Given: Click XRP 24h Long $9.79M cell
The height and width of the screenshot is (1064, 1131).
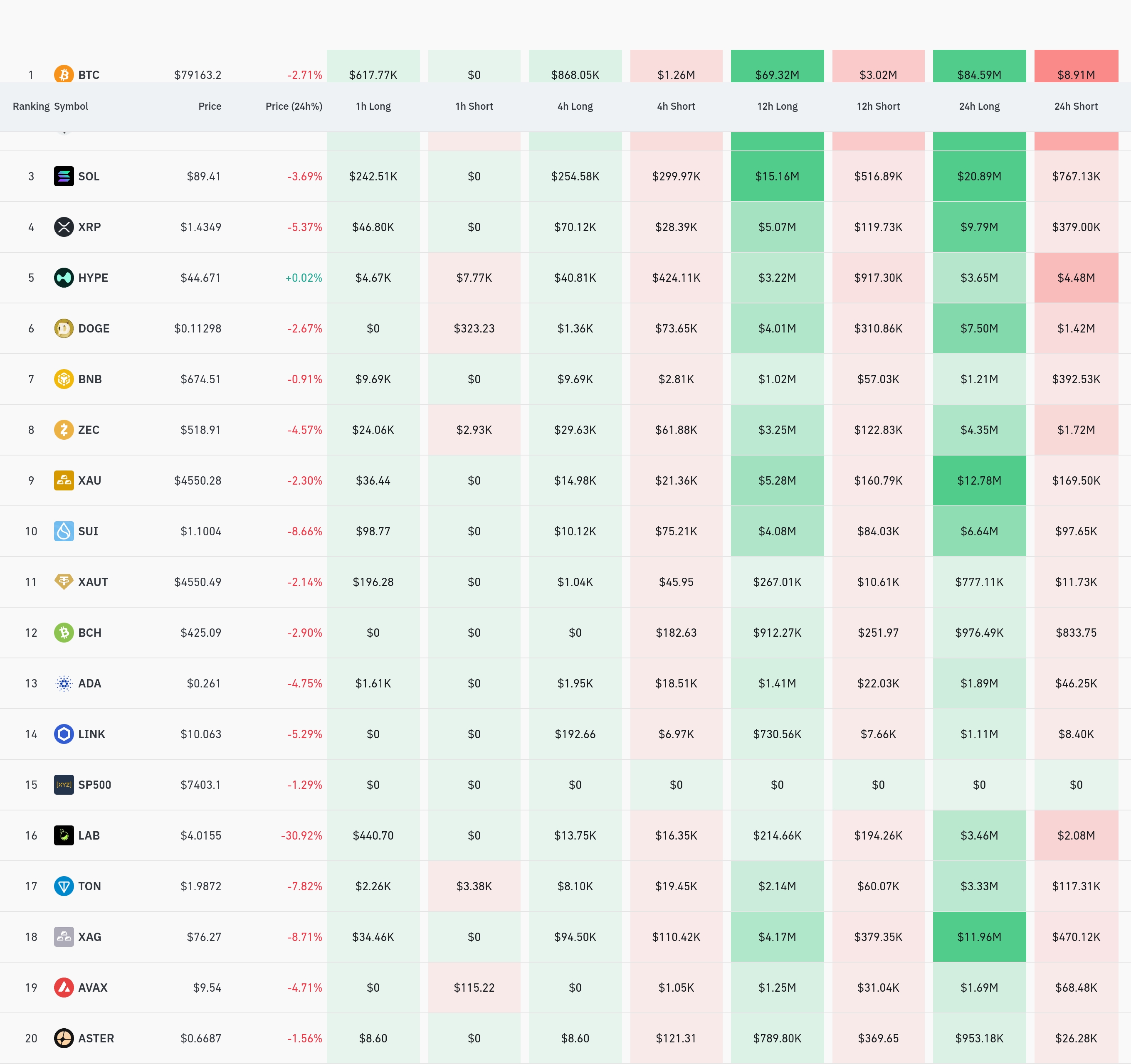Looking at the screenshot, I should coord(980,227).
